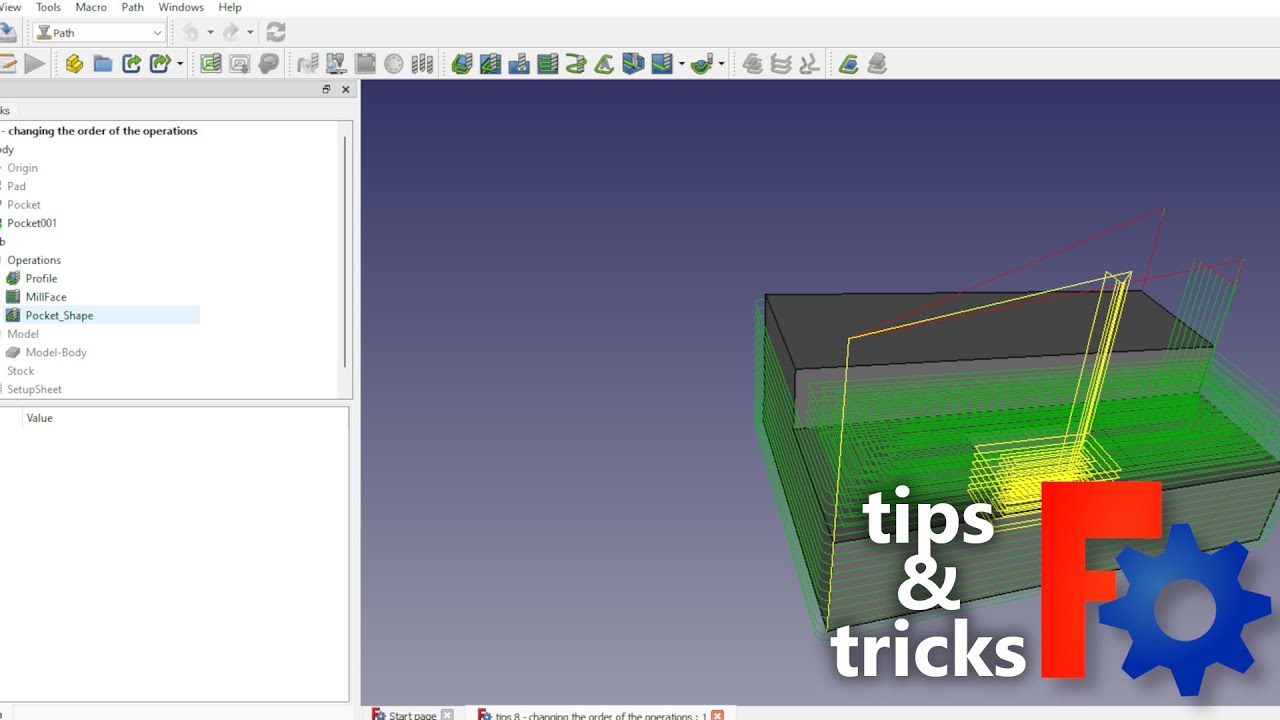The width and height of the screenshot is (1280, 720).
Task: Open the Engrave operations dropdown arrow
Action: click(x=681, y=64)
